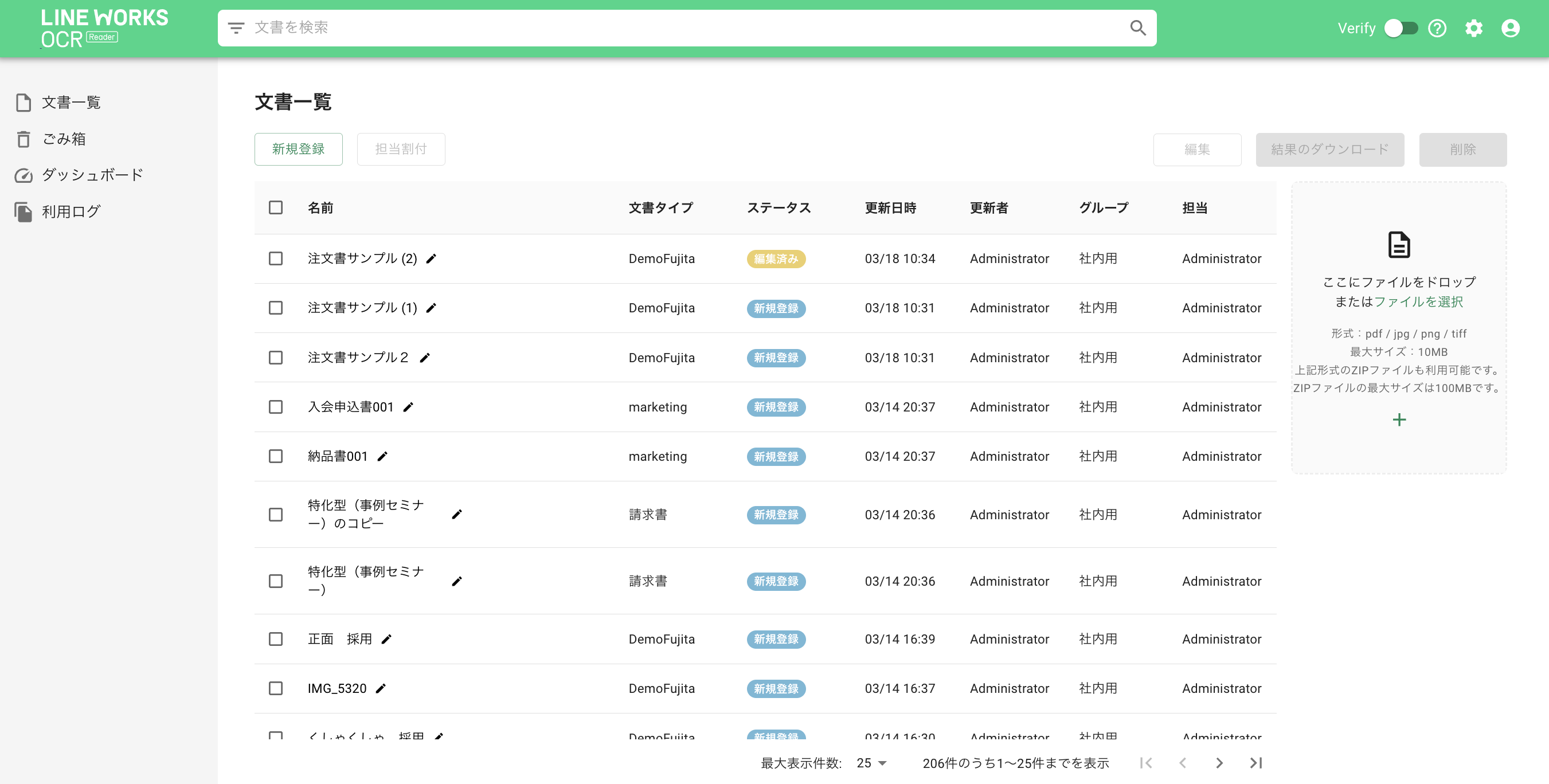This screenshot has width=1549, height=784.
Task: Click the green plus icon in drop area
Action: click(1399, 420)
